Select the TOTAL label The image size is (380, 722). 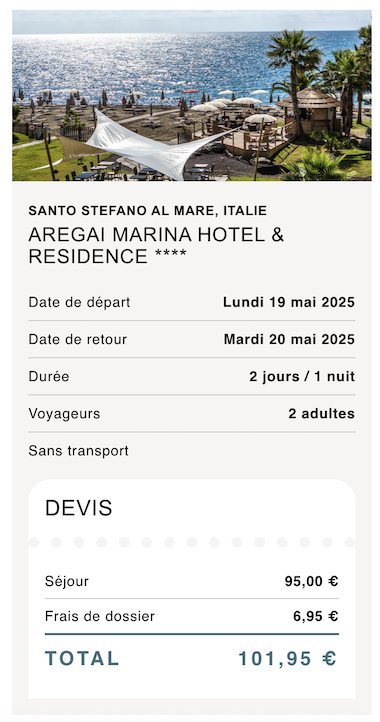click(82, 658)
